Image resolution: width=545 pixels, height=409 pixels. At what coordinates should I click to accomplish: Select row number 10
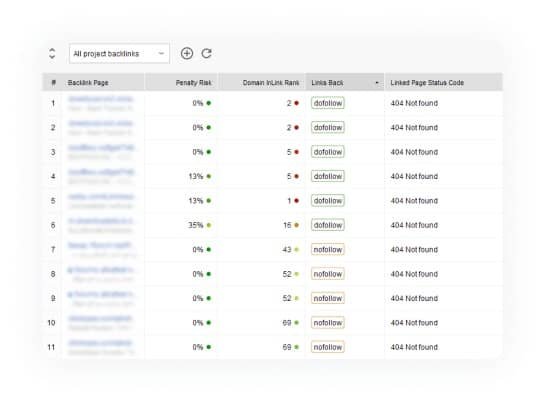tap(51, 323)
